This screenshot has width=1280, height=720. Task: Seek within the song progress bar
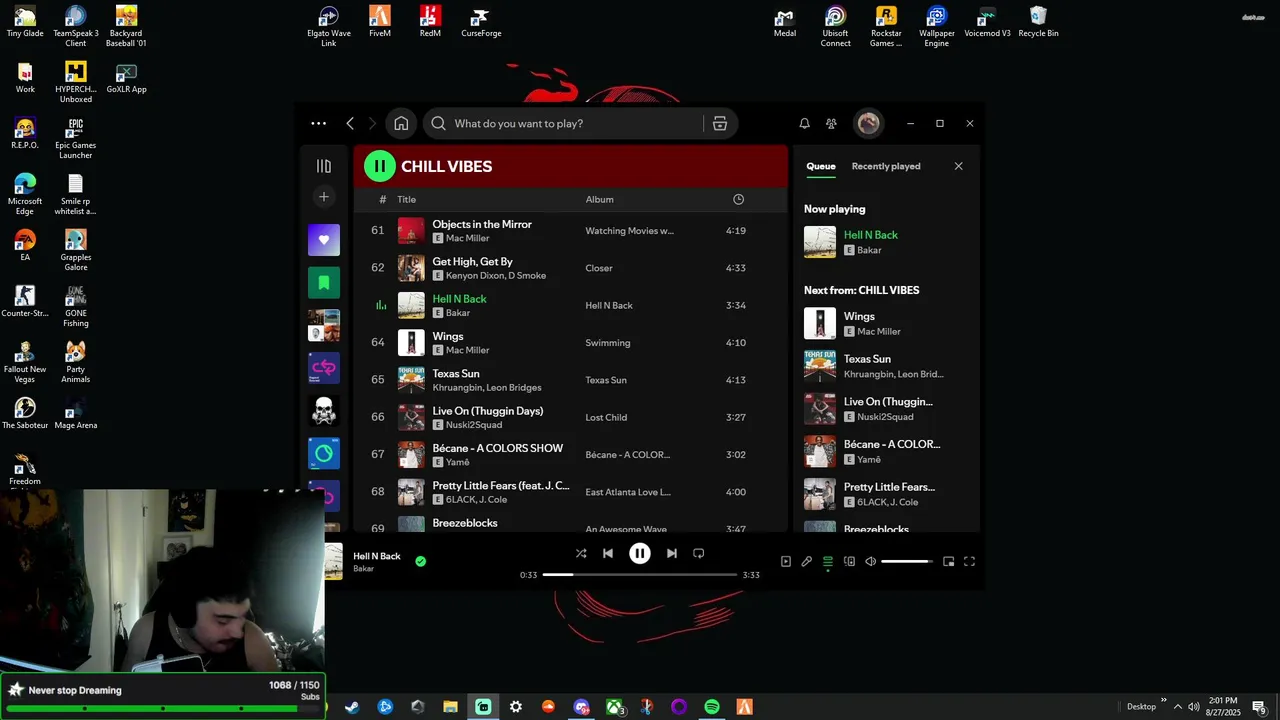click(x=640, y=575)
